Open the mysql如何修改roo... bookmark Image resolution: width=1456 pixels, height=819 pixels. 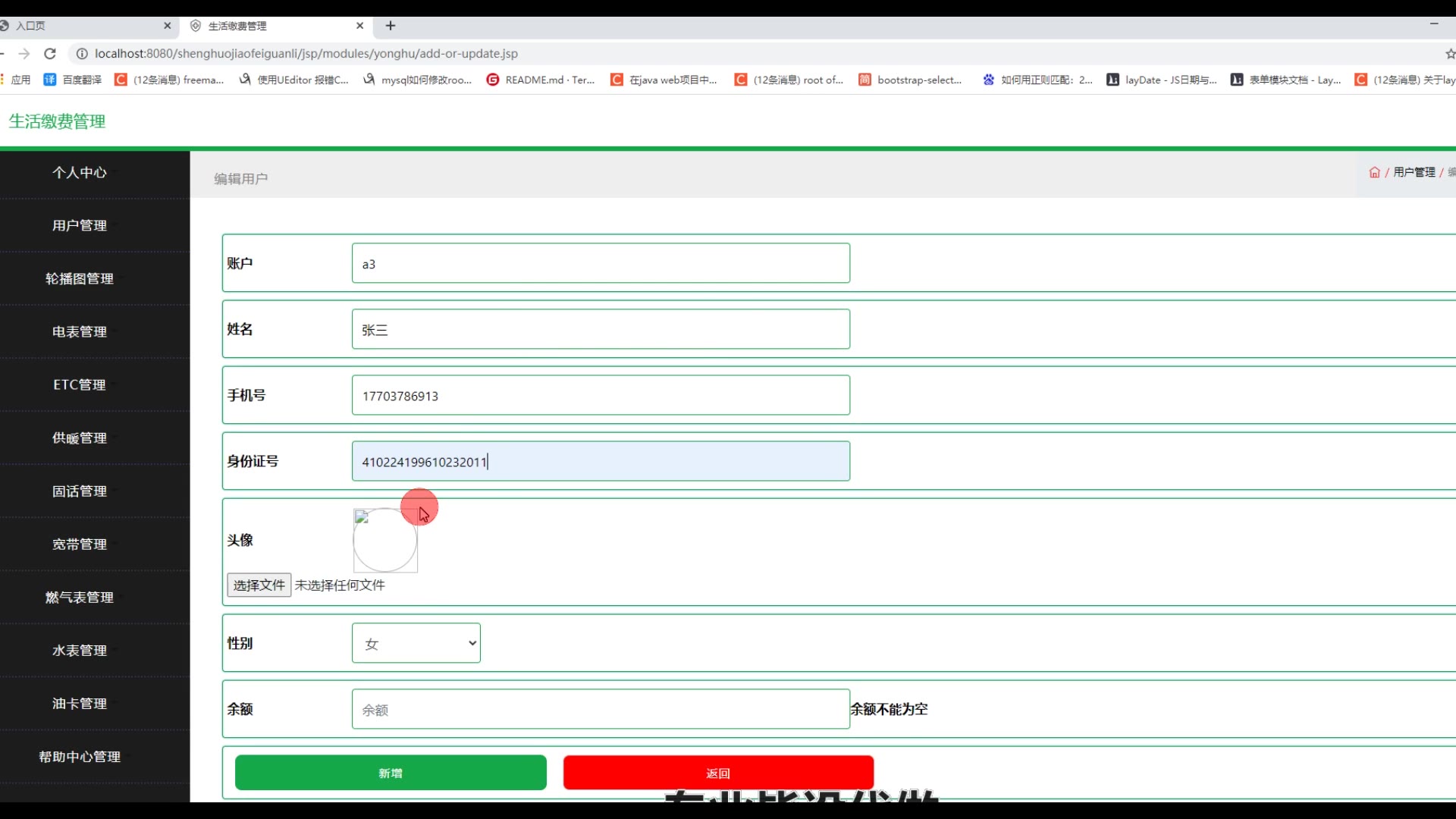417,80
